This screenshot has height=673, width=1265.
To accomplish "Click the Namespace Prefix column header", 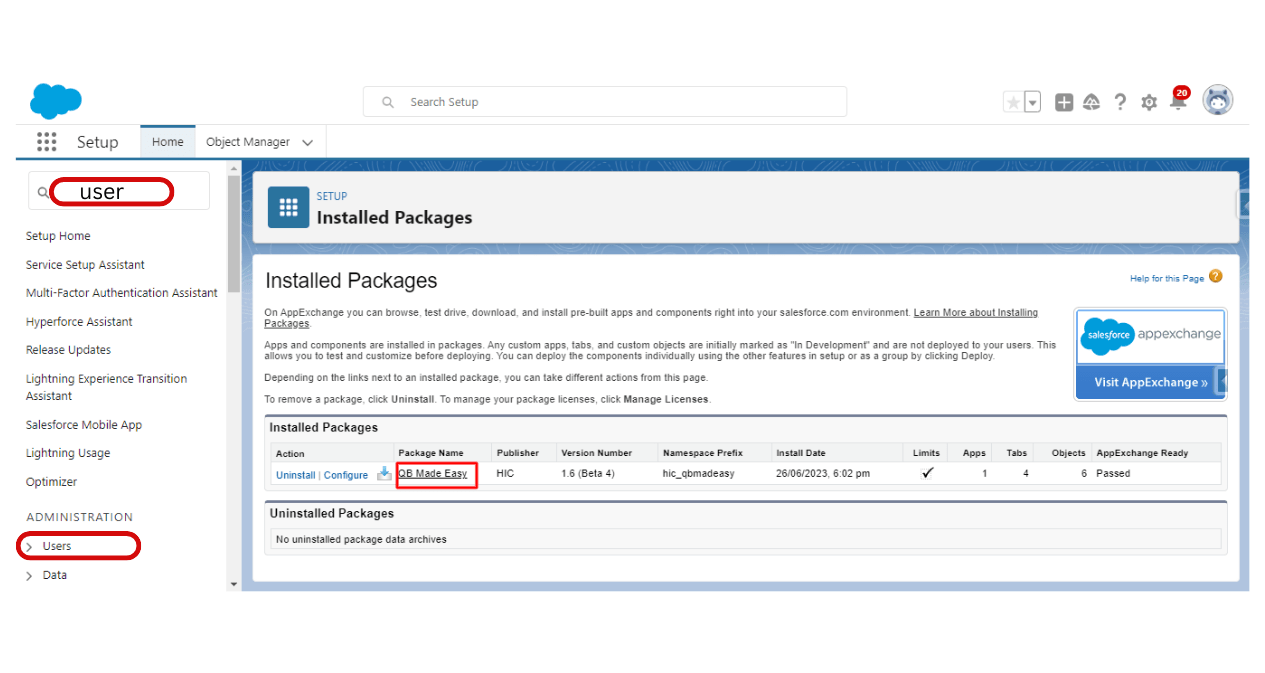I will [703, 453].
